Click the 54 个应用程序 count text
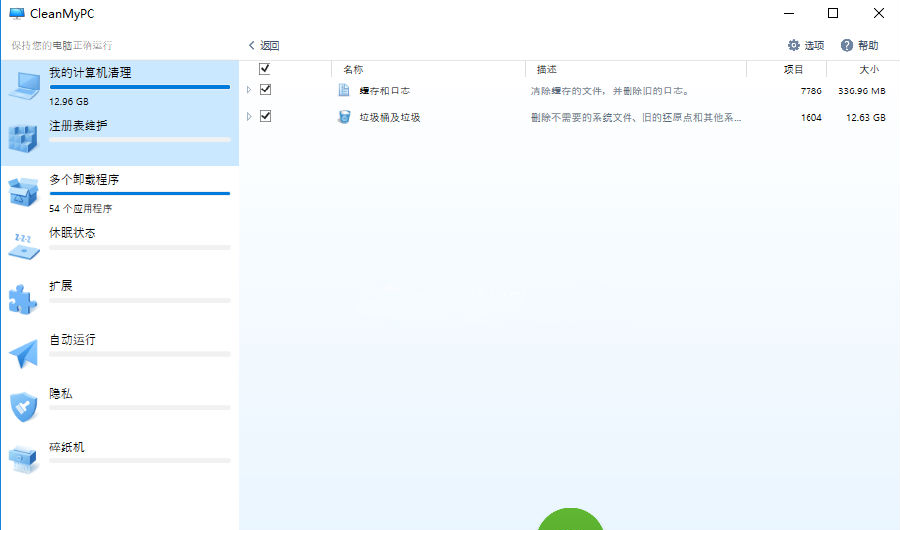Viewport: 900px width, 551px height. coord(80,208)
